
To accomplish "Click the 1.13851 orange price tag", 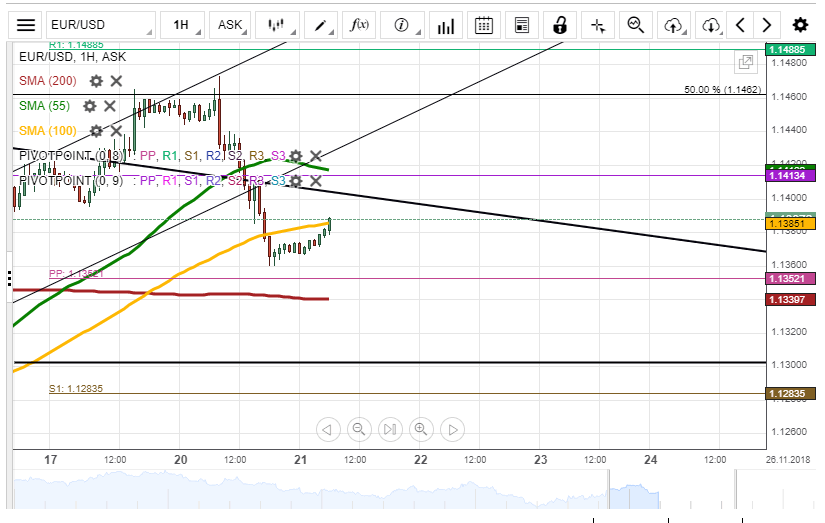I will tap(790, 224).
